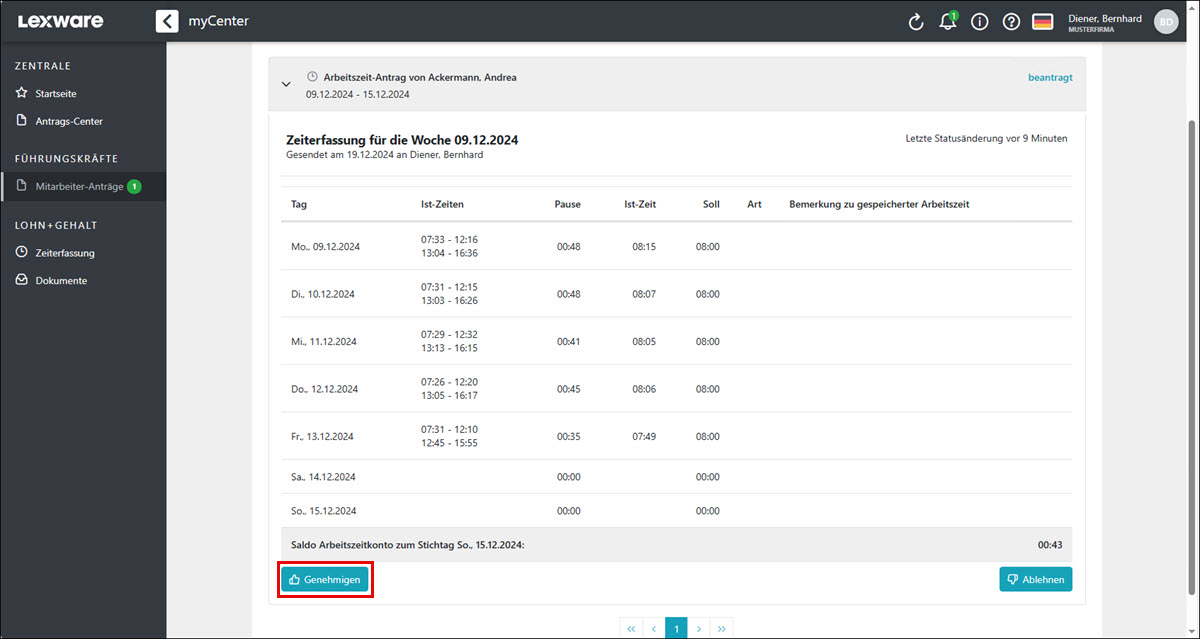This screenshot has height=639, width=1200.
Task: Click row Fr., 13.12.2024
Action: coord(675,436)
